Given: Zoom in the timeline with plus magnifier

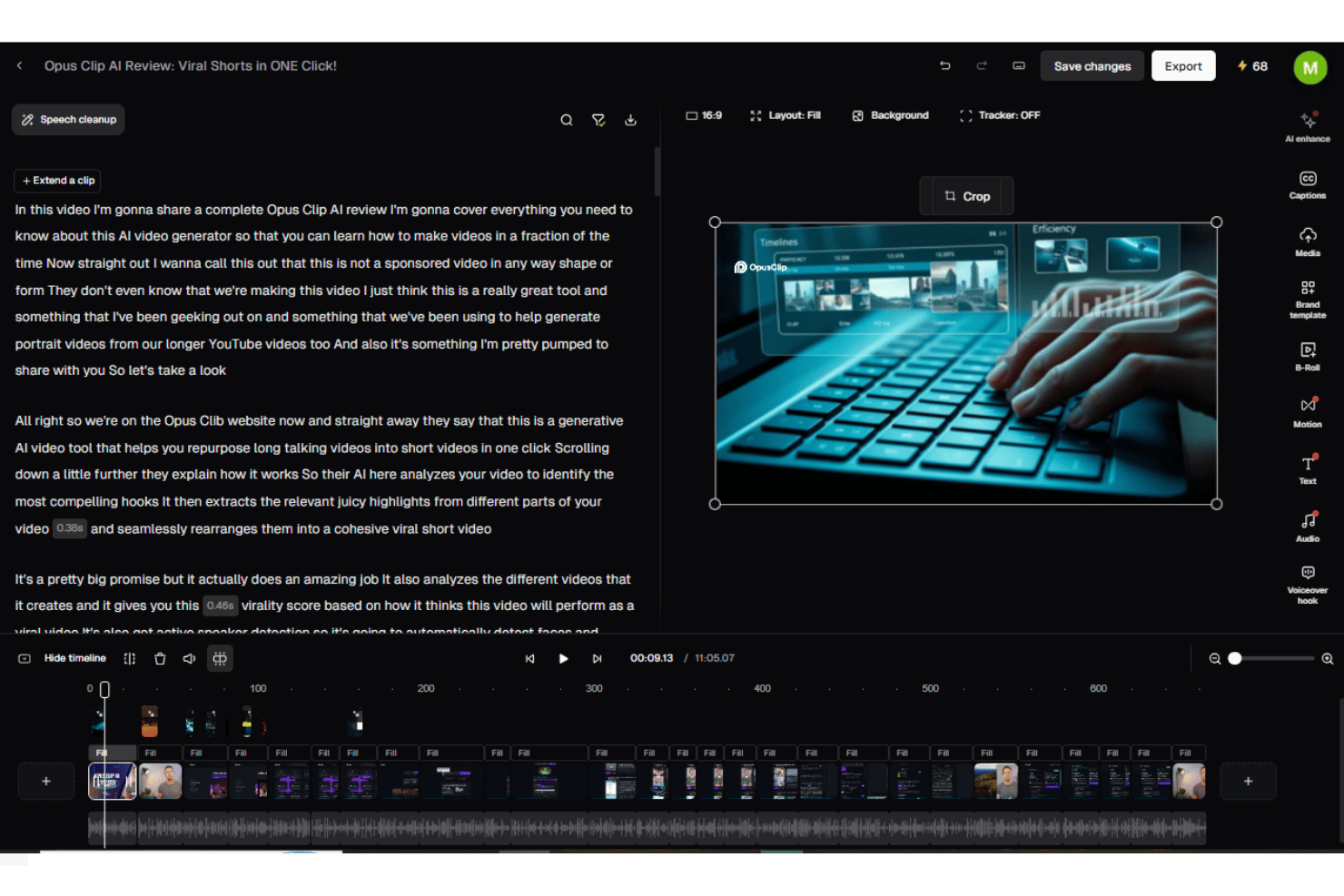Looking at the screenshot, I should [1328, 659].
